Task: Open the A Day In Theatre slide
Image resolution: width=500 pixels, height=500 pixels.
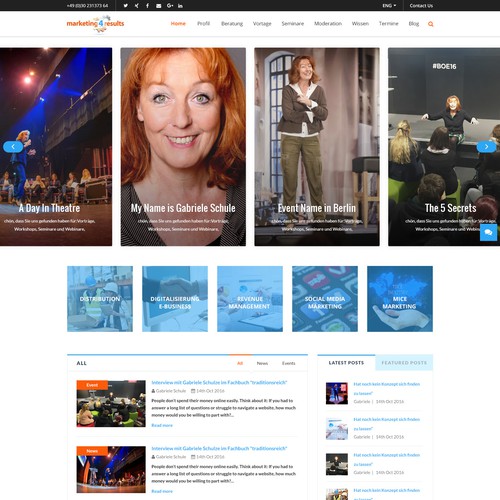Action: point(56,147)
